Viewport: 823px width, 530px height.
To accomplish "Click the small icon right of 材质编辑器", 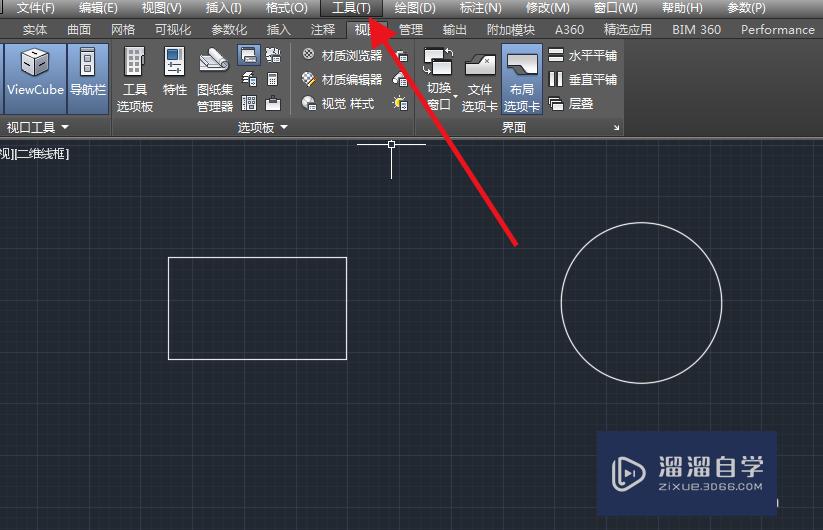I will [400, 79].
